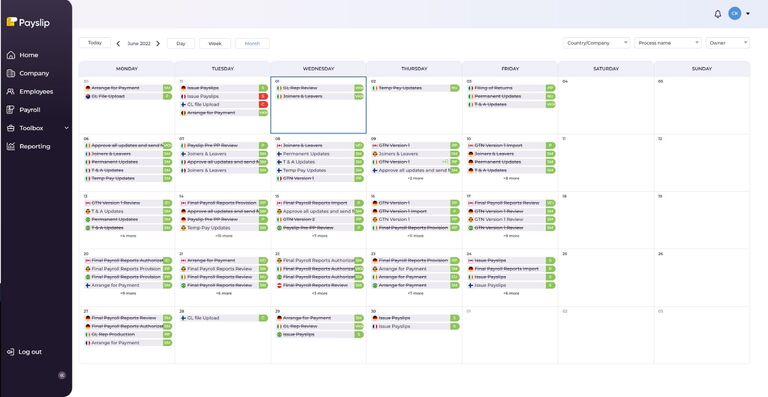Click the Payslip logo
Viewport: 768px width, 397px height.
[28, 23]
